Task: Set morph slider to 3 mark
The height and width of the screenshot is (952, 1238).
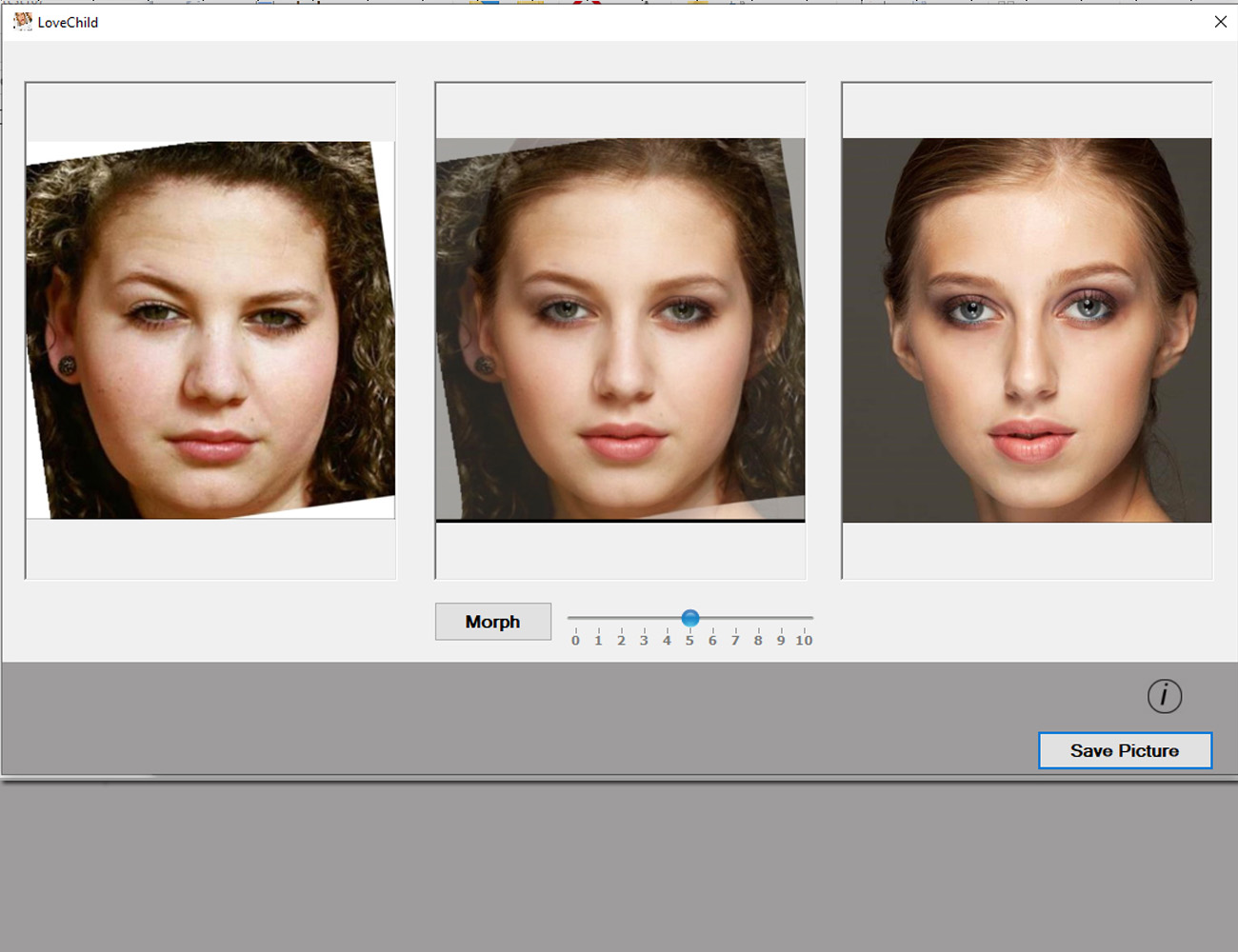Action: [645, 619]
